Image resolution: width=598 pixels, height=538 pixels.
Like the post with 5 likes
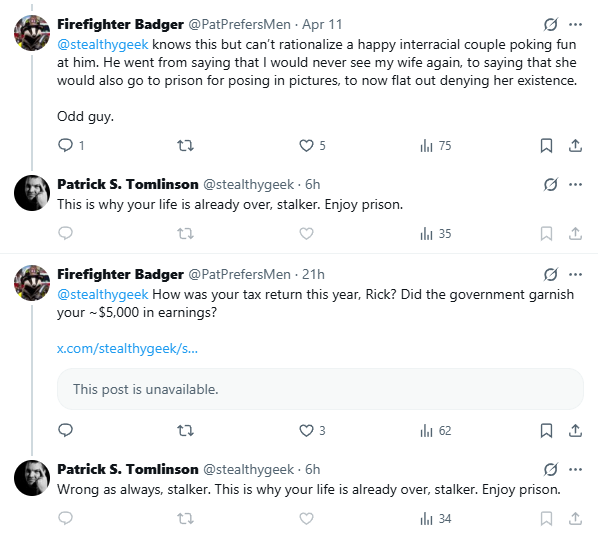(x=306, y=145)
